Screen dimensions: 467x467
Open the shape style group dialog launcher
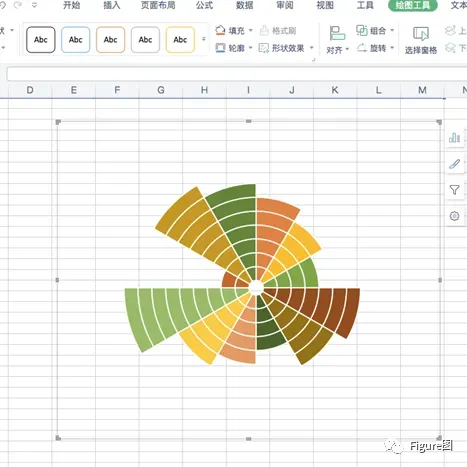click(x=313, y=60)
